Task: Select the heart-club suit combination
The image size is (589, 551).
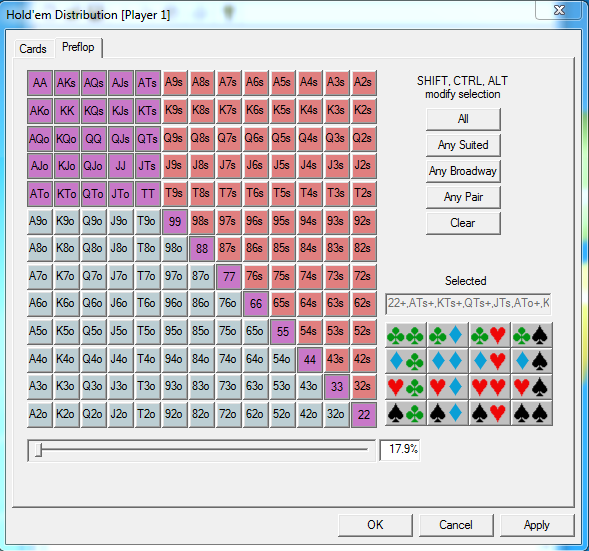Action: click(406, 387)
